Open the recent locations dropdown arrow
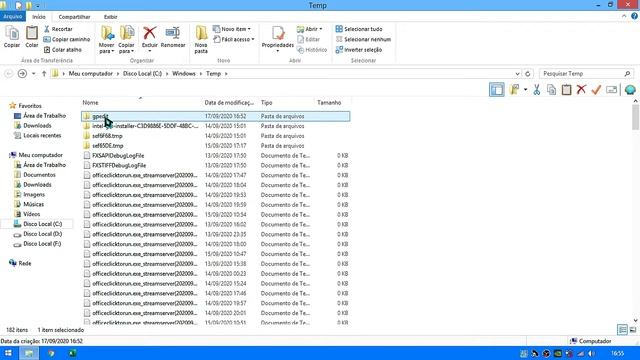The height and width of the screenshot is (360, 640). pyautogui.click(x=33, y=73)
